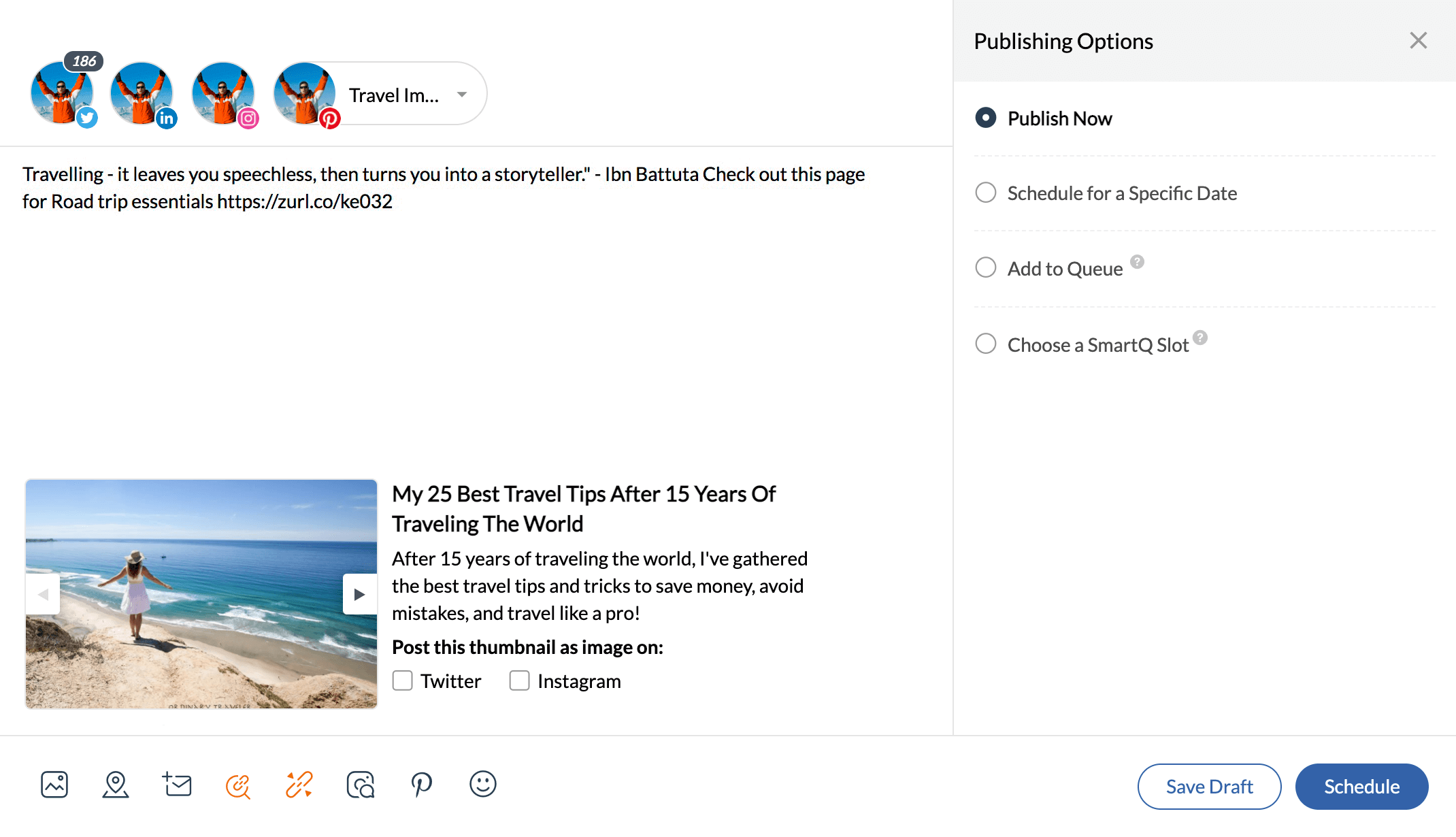Select the Publish Now radio option
Viewport: 1456px width, 837px height.
click(986, 118)
